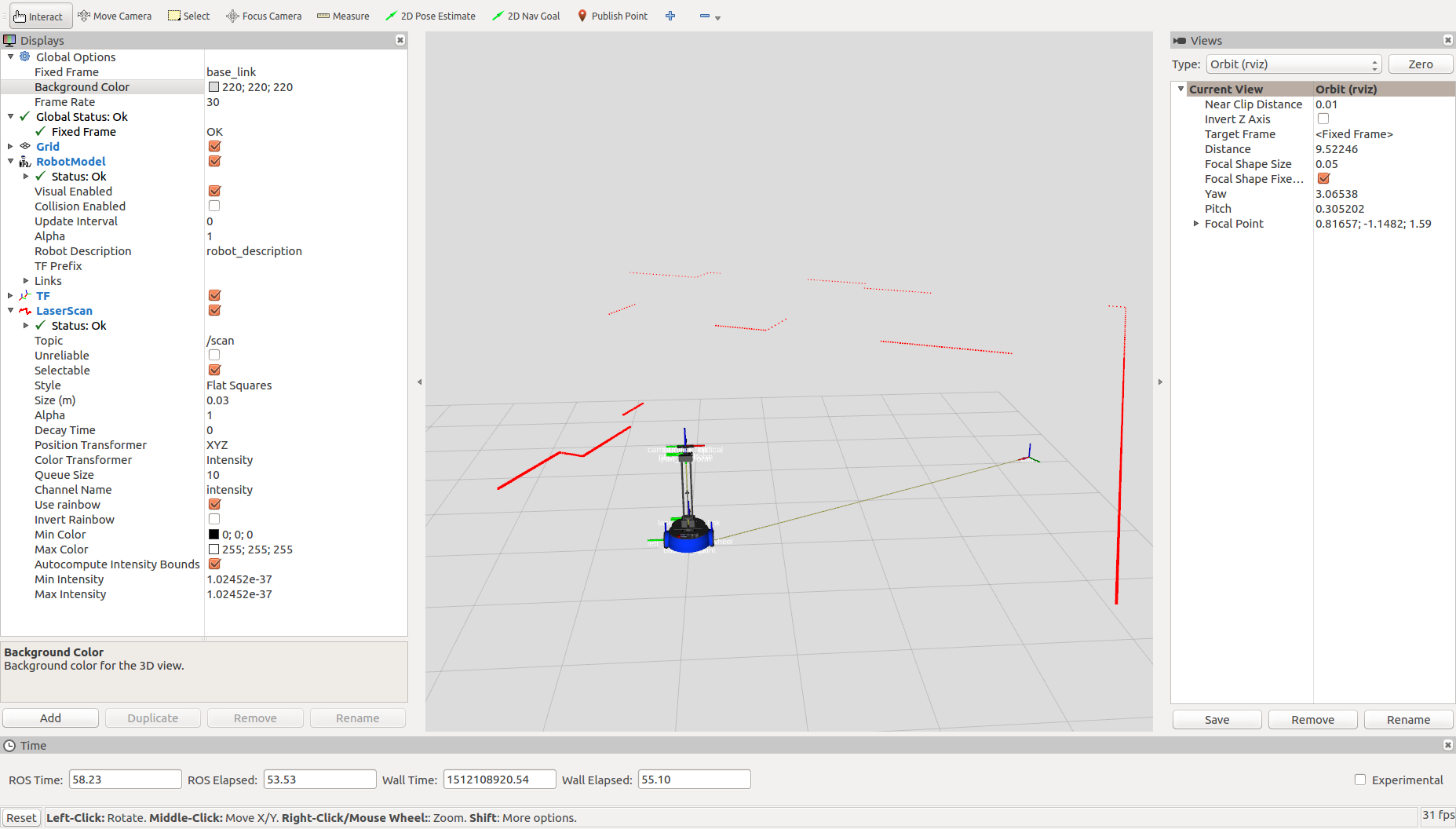Click the Add display button
The width and height of the screenshot is (1456, 829).
51,718
